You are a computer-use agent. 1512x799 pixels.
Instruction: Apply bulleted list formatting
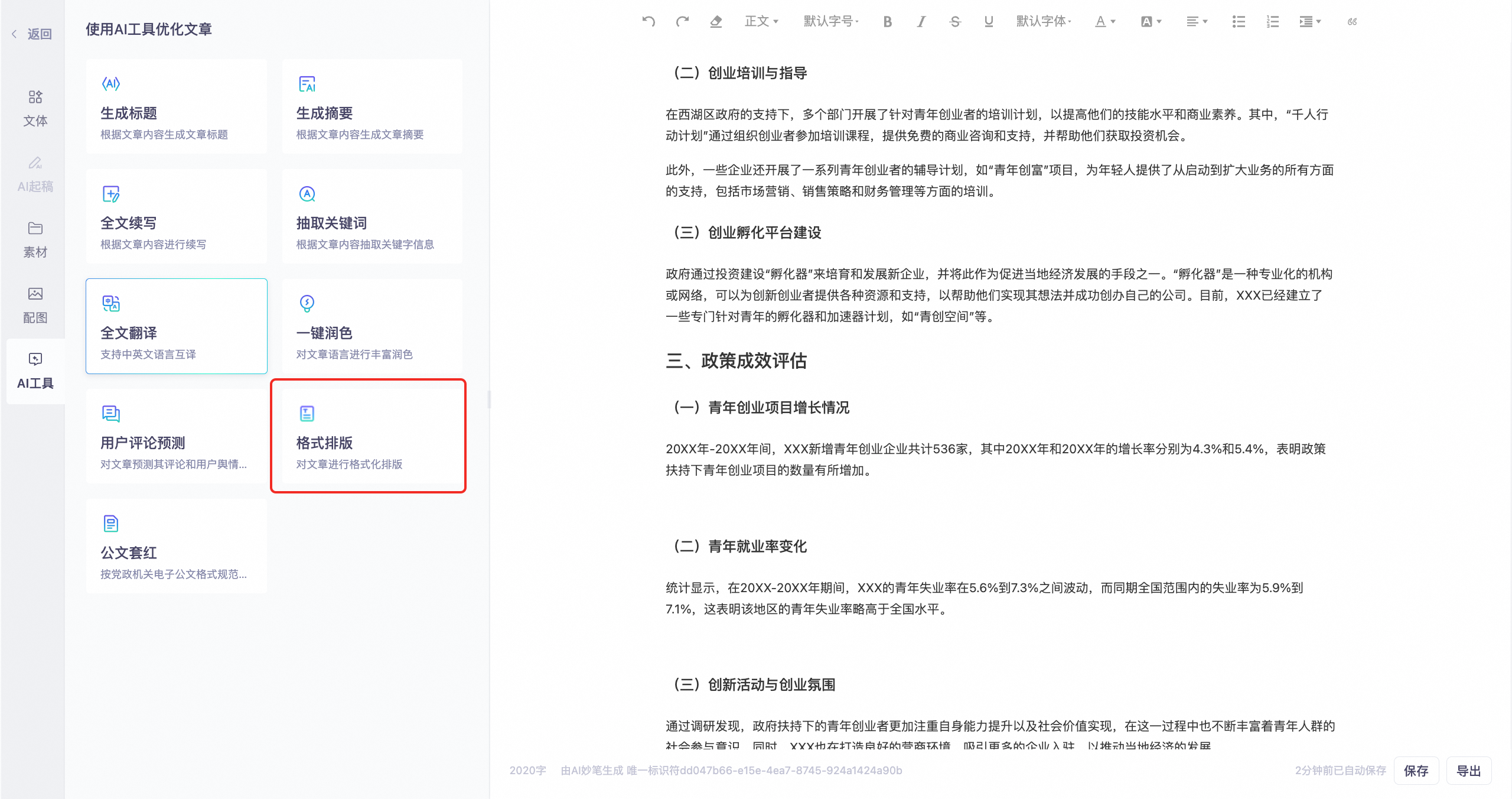(x=1239, y=22)
